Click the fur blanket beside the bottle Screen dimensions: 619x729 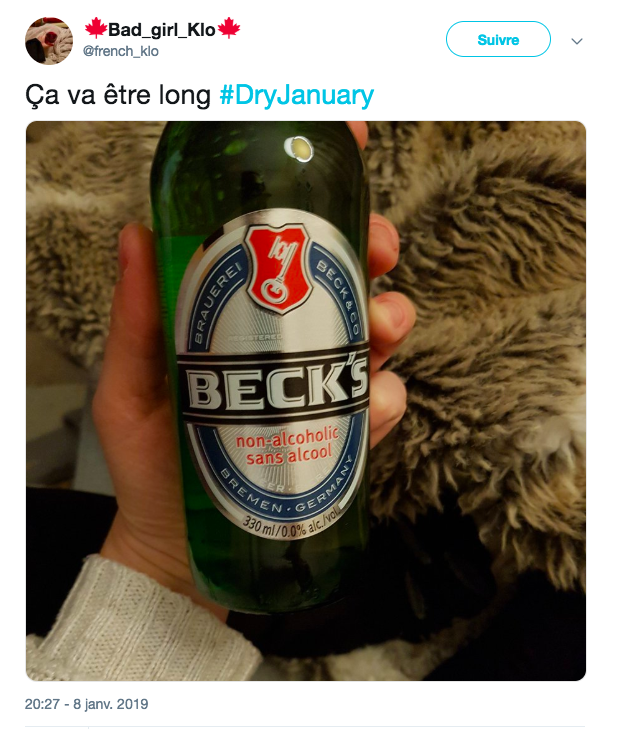[x=484, y=325]
